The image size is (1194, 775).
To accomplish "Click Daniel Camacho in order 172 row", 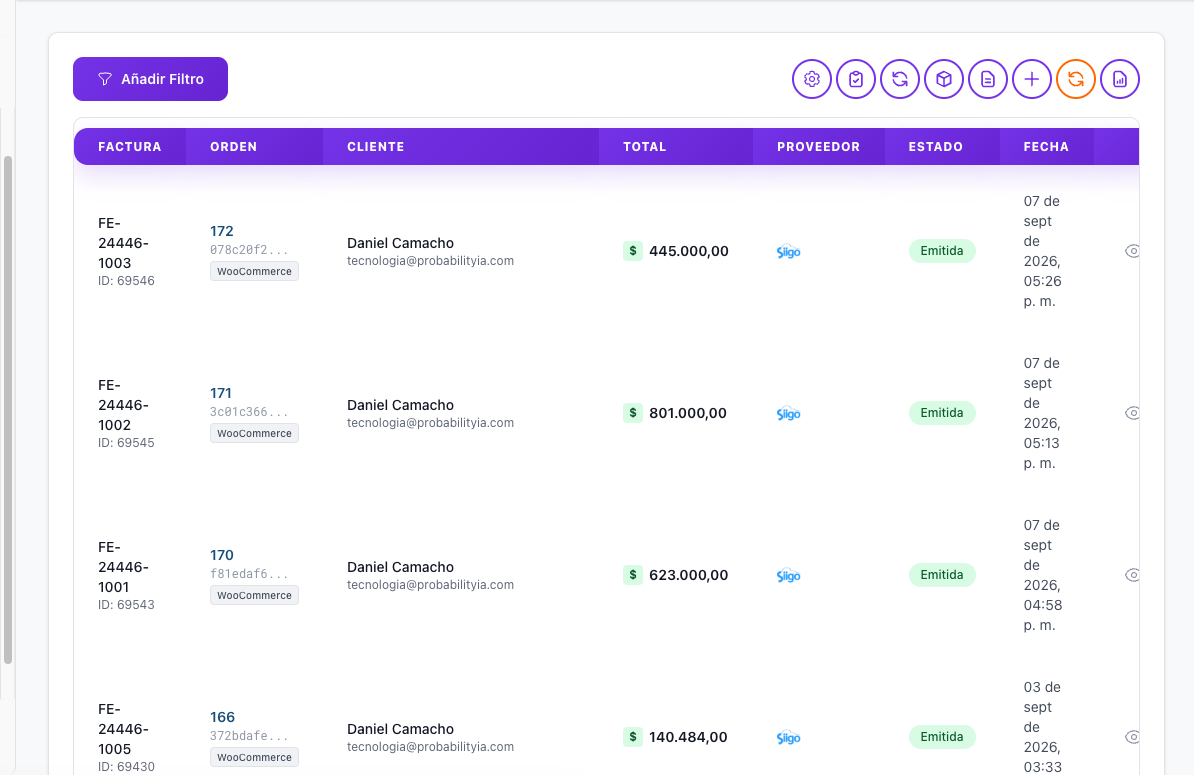I will pyautogui.click(x=401, y=243).
